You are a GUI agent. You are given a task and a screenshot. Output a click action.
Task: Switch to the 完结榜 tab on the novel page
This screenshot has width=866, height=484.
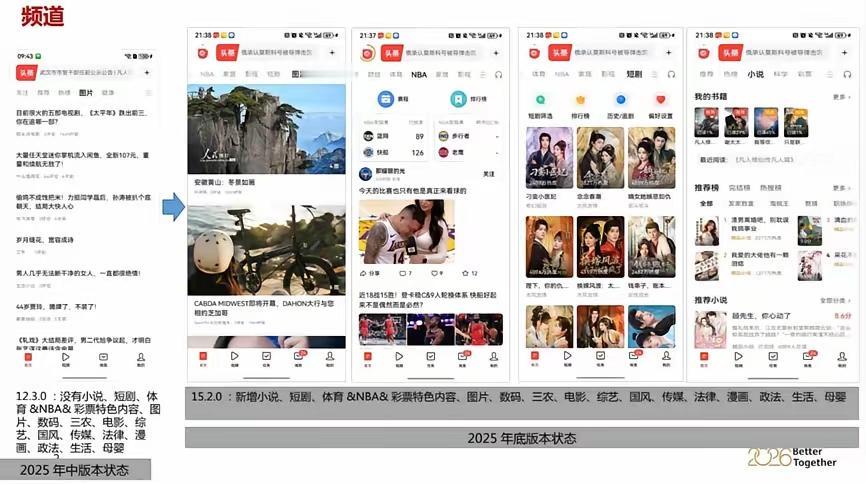point(739,188)
